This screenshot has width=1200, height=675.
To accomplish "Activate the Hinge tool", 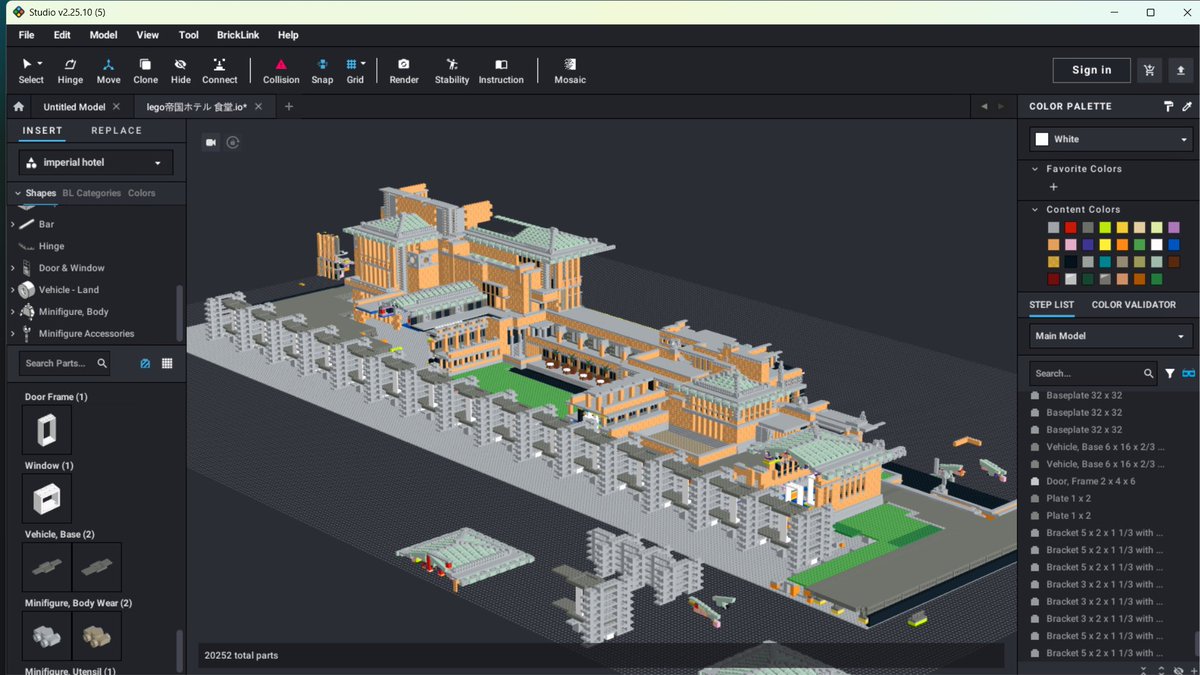I will click(70, 70).
